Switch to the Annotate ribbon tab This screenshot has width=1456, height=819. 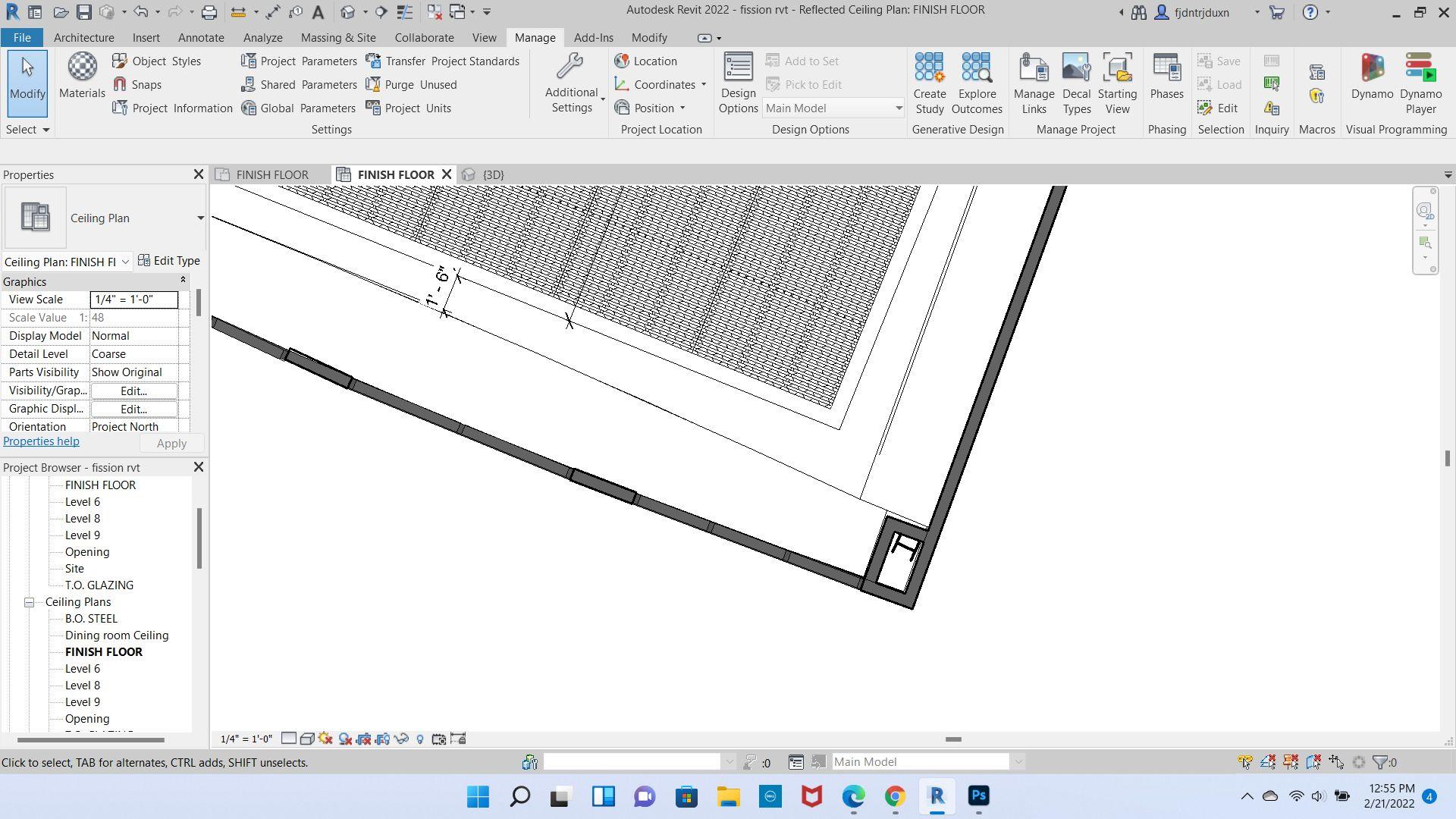tap(201, 37)
